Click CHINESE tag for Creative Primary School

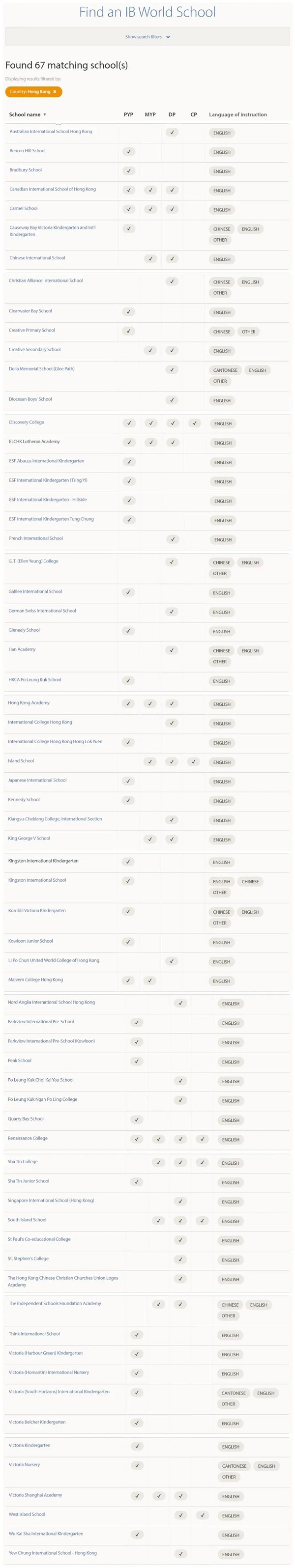[x=222, y=332]
